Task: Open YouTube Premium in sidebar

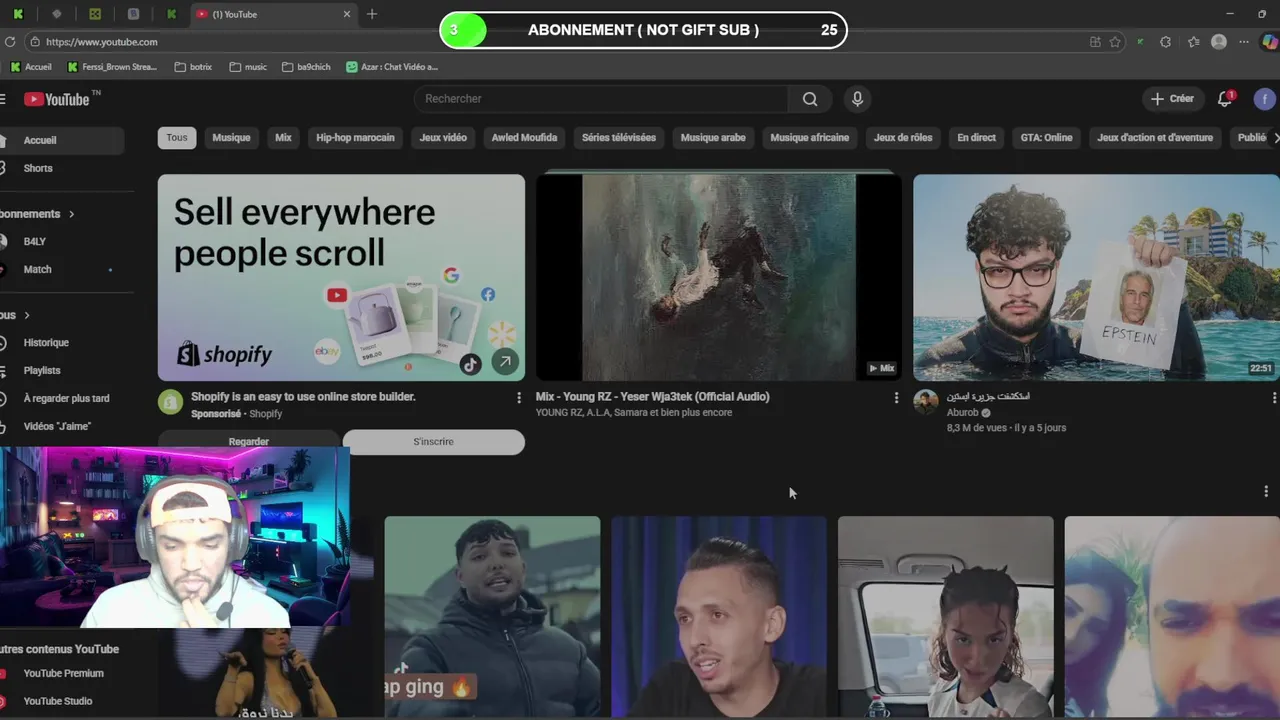Action: (61, 673)
